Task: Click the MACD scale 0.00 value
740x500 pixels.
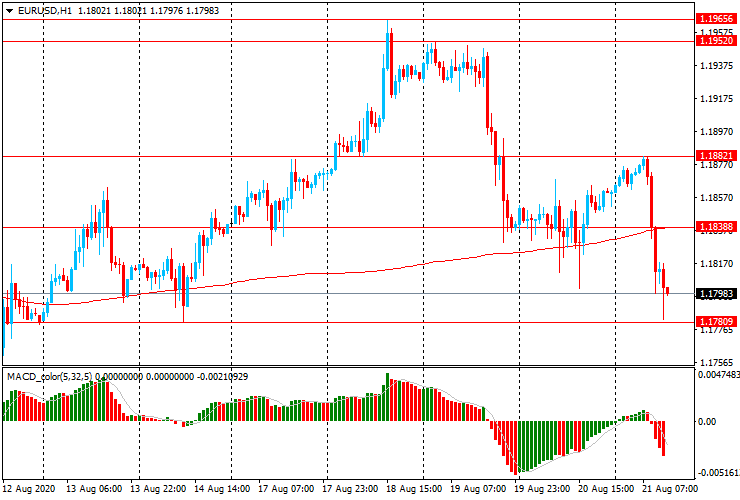Action: [706, 421]
